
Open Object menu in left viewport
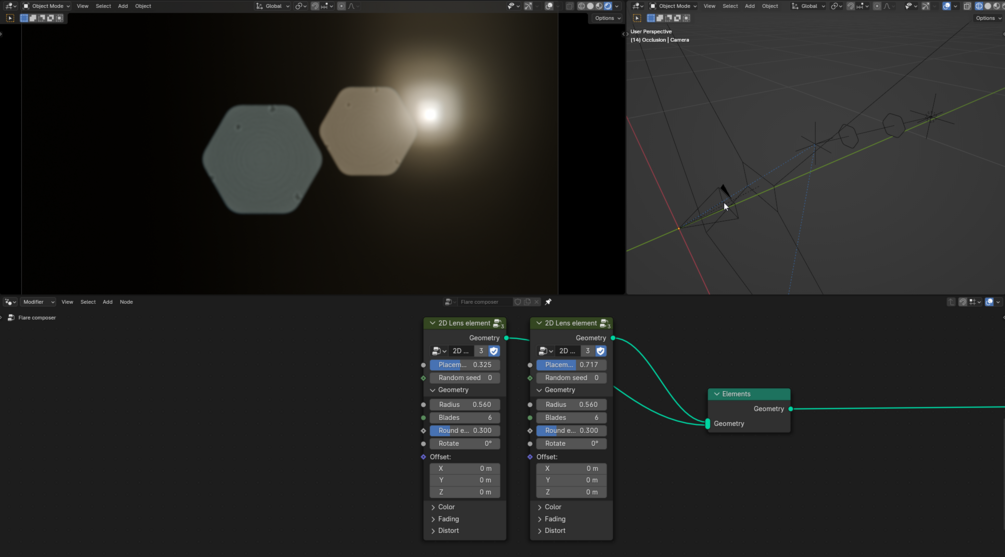point(143,6)
